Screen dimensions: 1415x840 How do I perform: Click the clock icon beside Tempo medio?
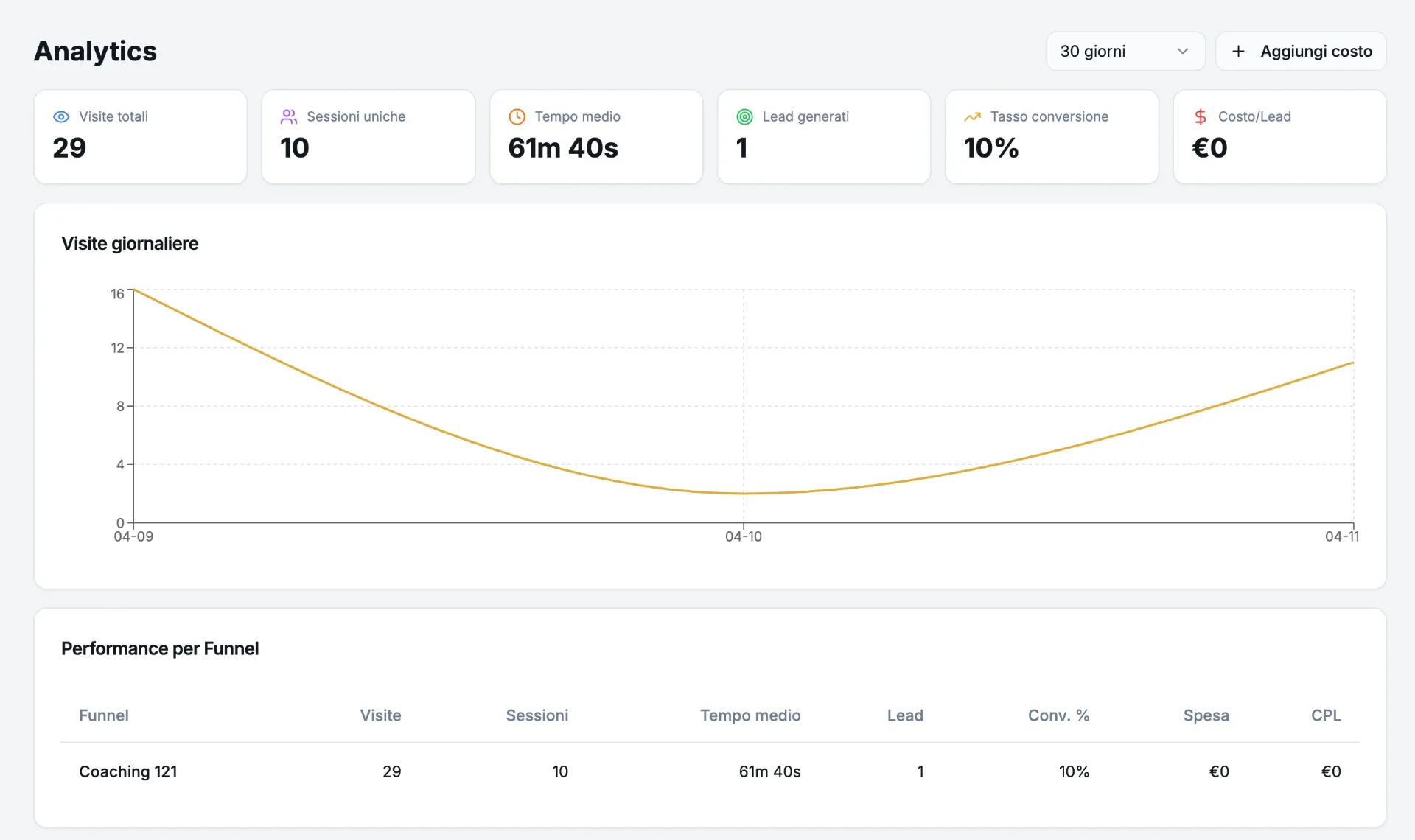[x=517, y=116]
